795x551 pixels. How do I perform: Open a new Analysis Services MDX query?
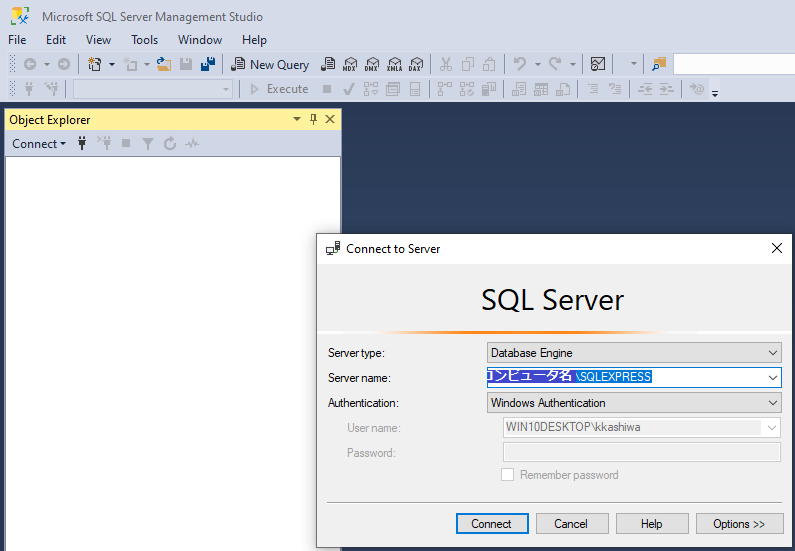(x=350, y=64)
